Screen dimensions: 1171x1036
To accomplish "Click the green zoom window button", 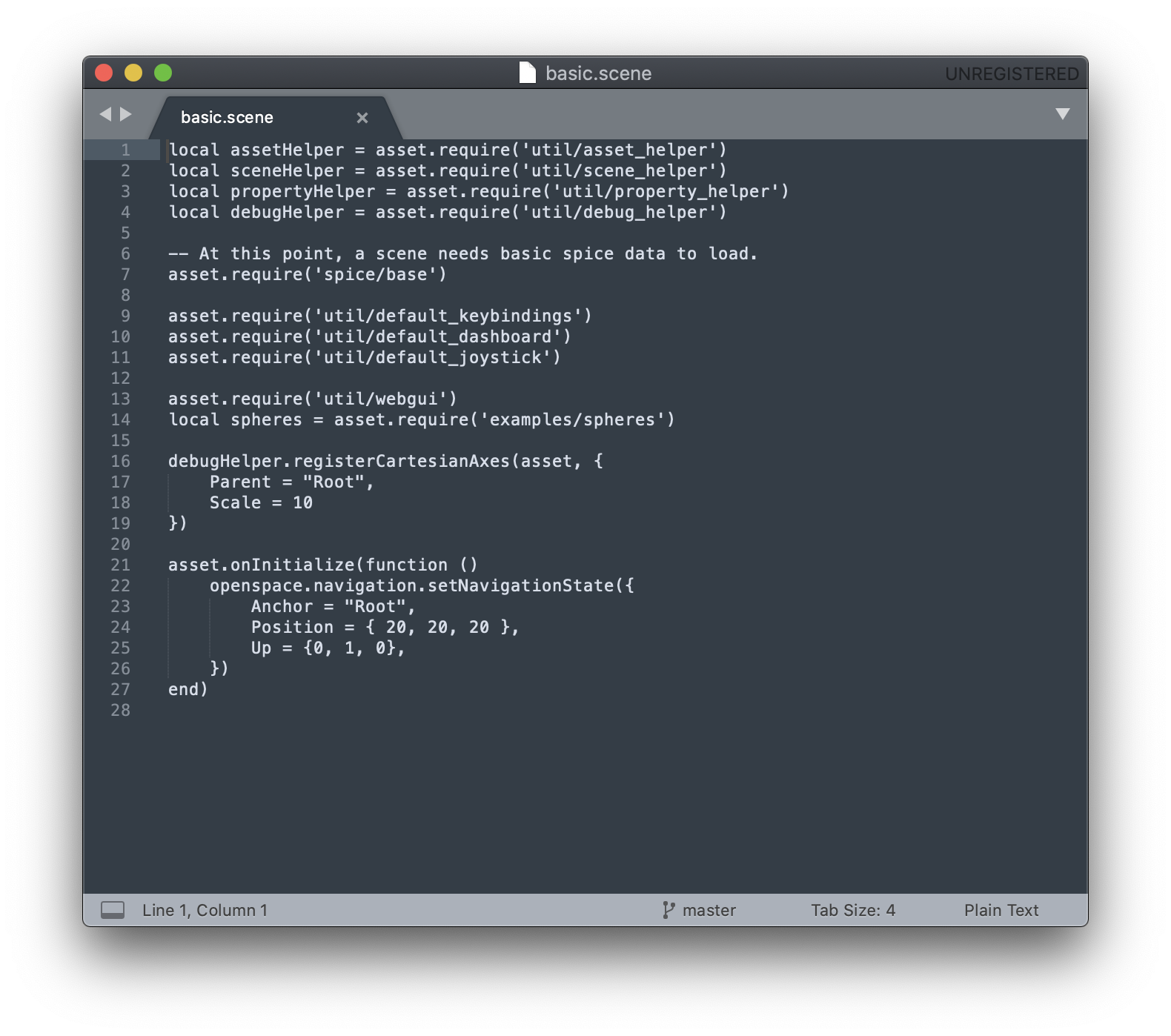I will pyautogui.click(x=163, y=73).
